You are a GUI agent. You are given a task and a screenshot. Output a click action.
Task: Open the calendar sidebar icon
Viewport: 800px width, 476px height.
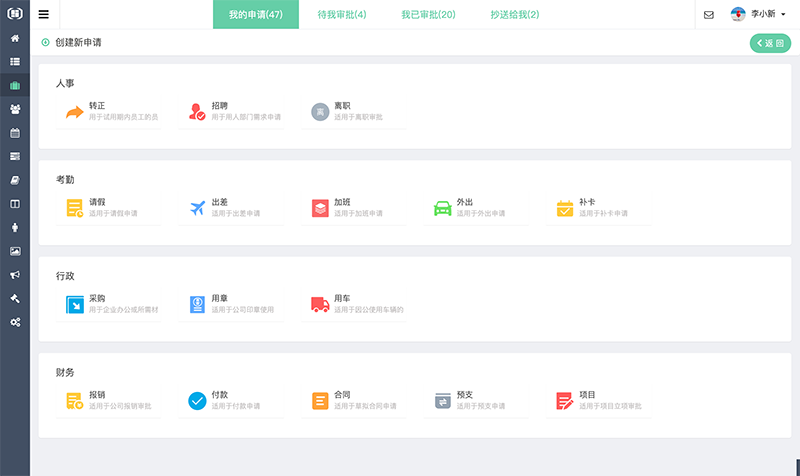(x=15, y=133)
